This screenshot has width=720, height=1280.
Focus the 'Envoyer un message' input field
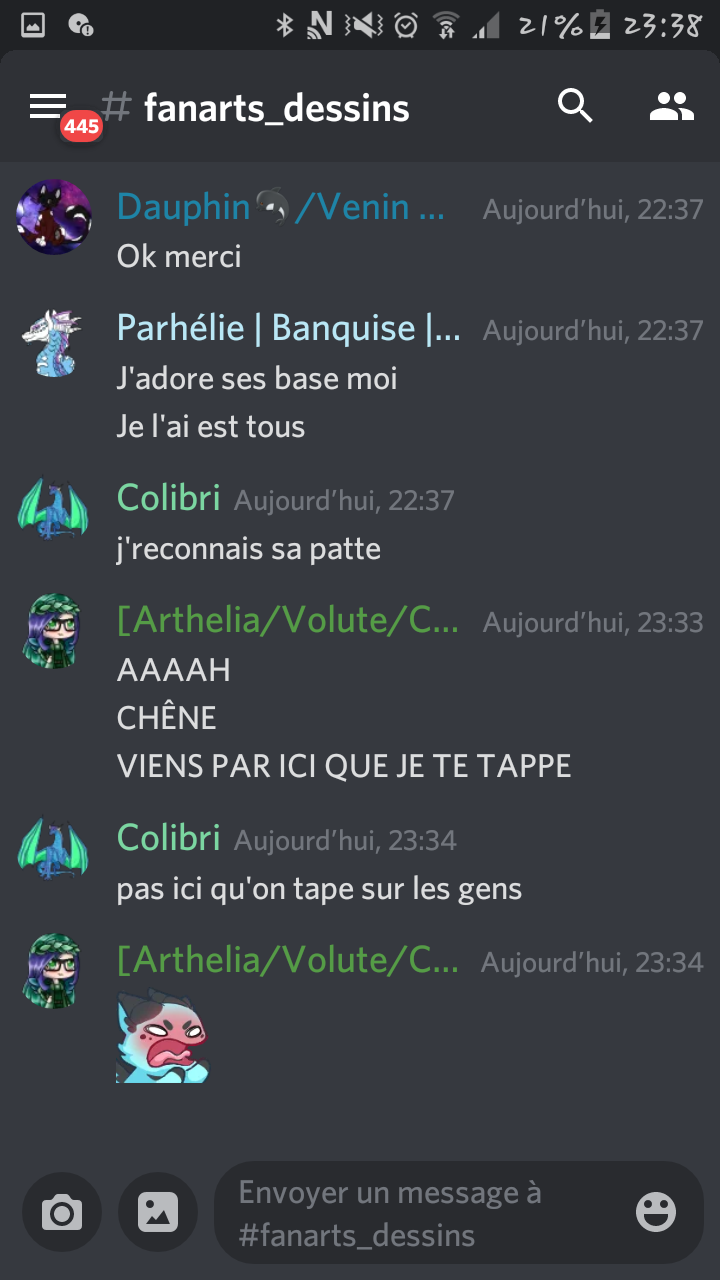click(425, 1213)
